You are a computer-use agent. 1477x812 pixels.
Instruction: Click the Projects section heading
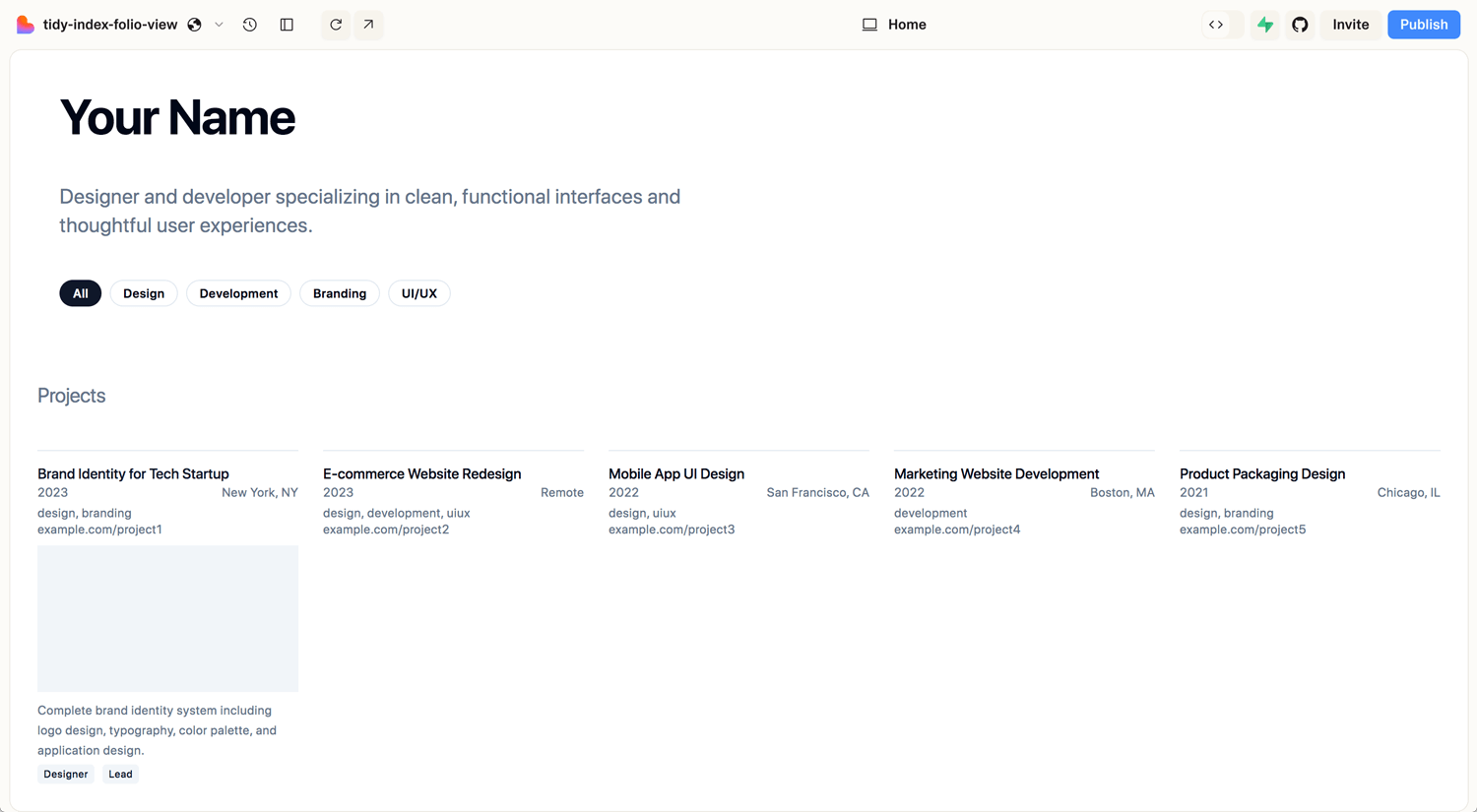click(71, 396)
